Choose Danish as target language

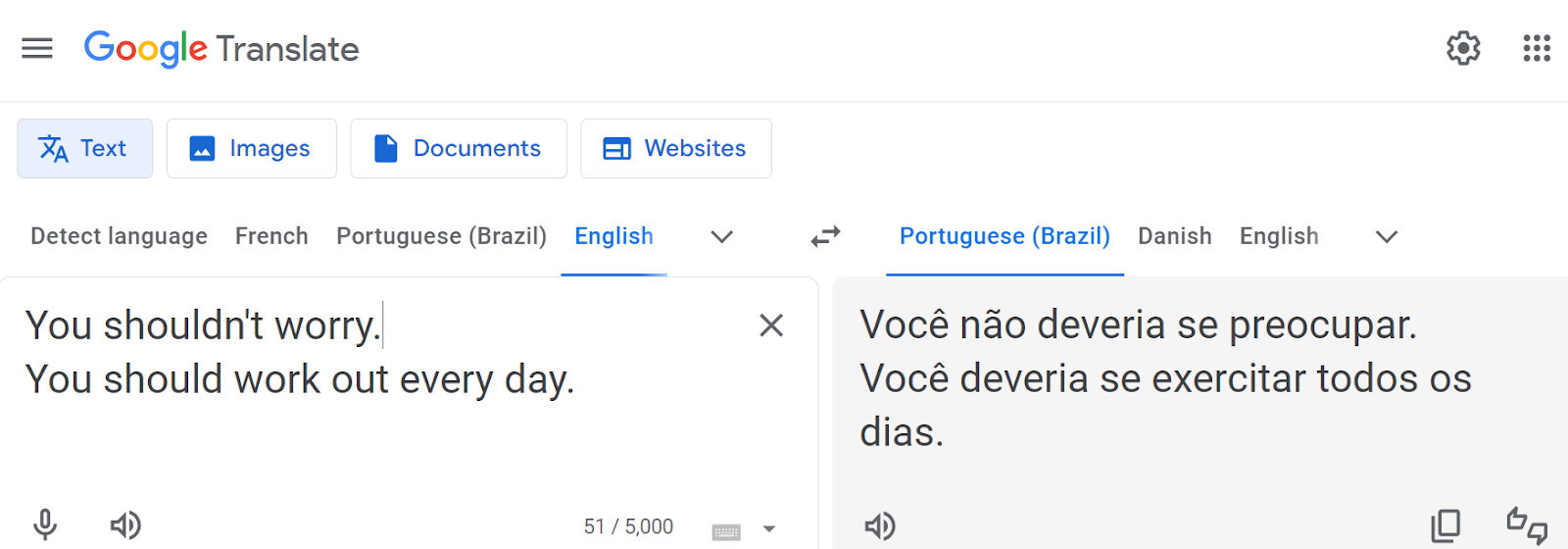tap(1174, 236)
